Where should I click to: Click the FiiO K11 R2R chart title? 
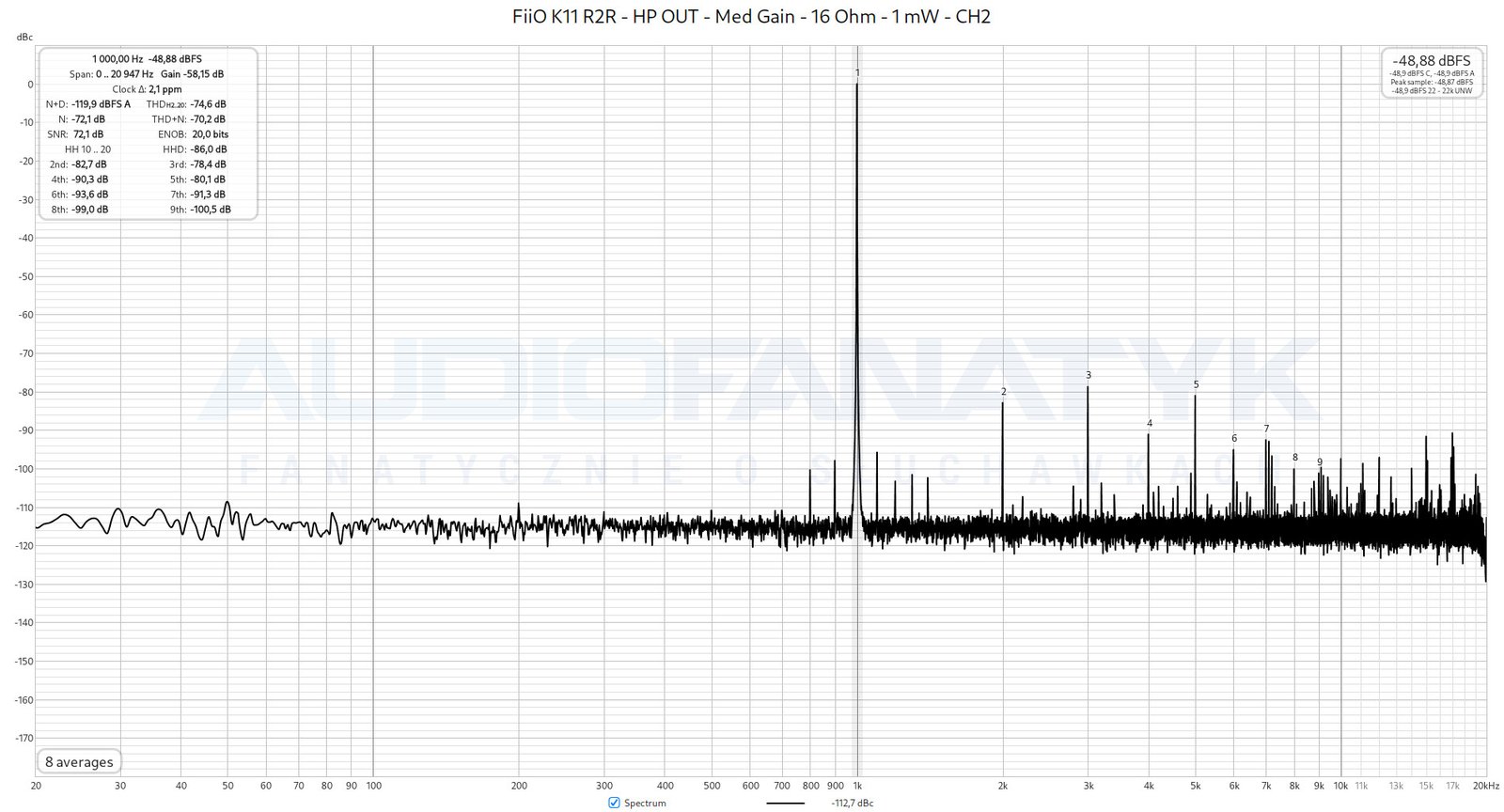tap(751, 17)
